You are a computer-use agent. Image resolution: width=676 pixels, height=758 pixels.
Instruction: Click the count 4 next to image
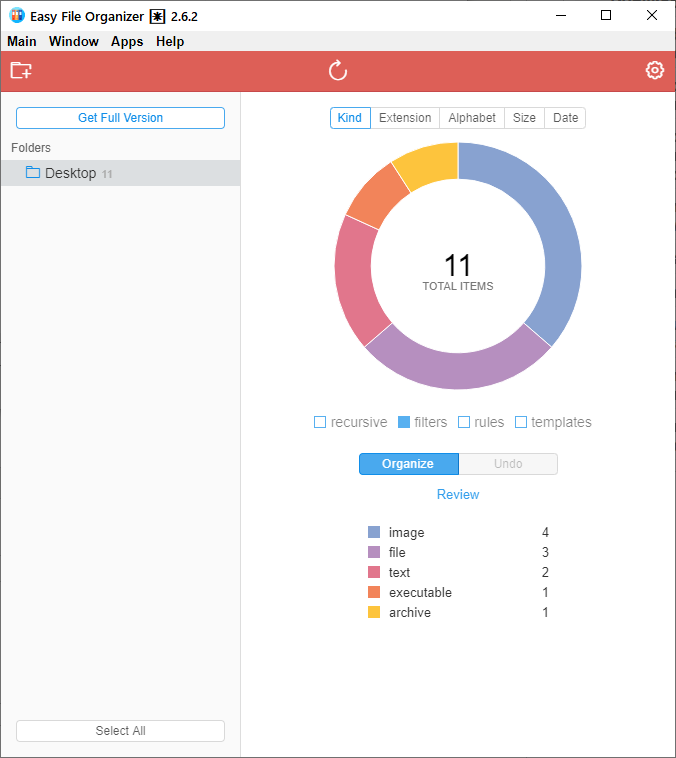pyautogui.click(x=545, y=532)
